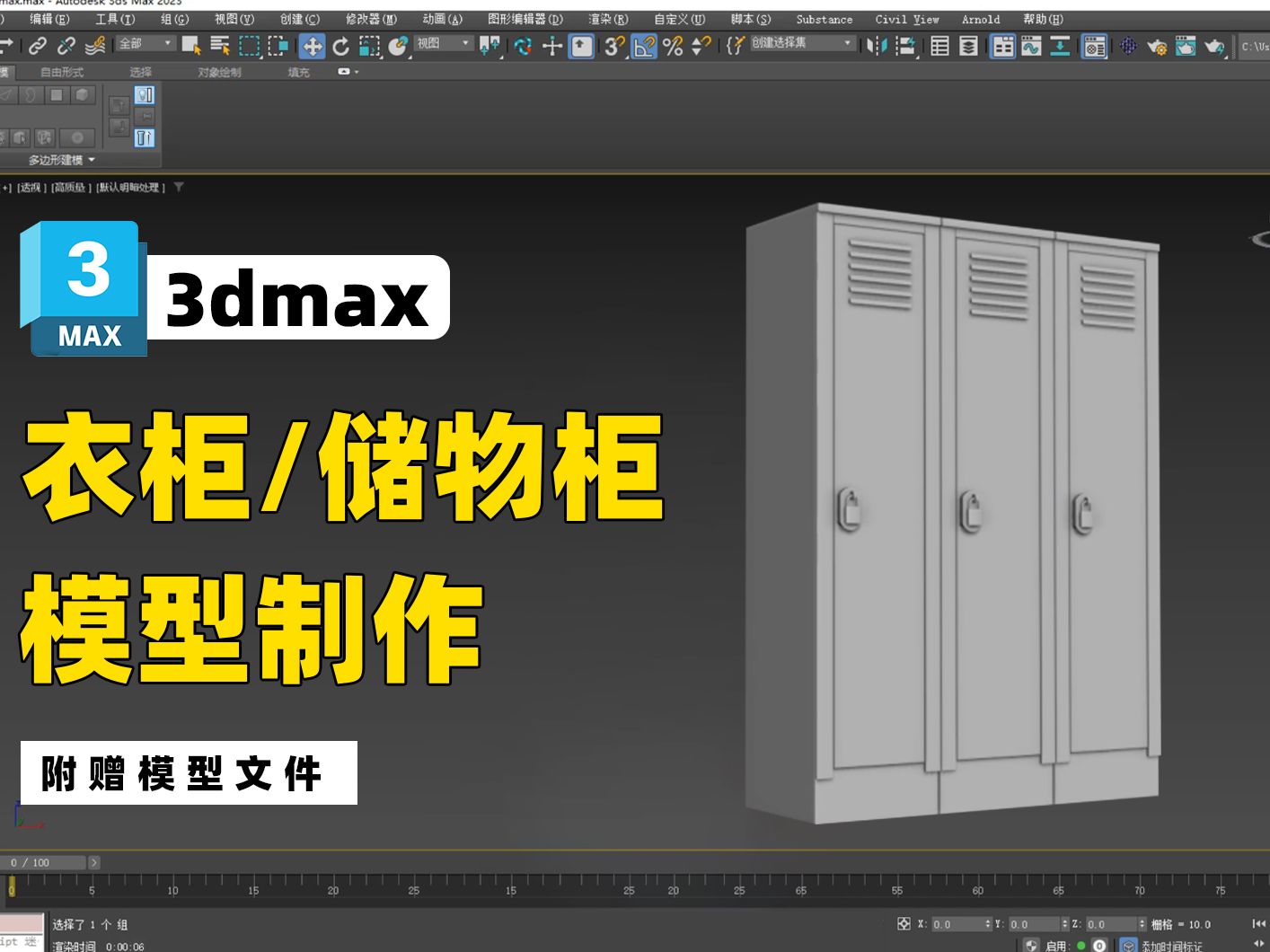Click the Mirror tool icon
1270x952 pixels.
click(x=877, y=45)
